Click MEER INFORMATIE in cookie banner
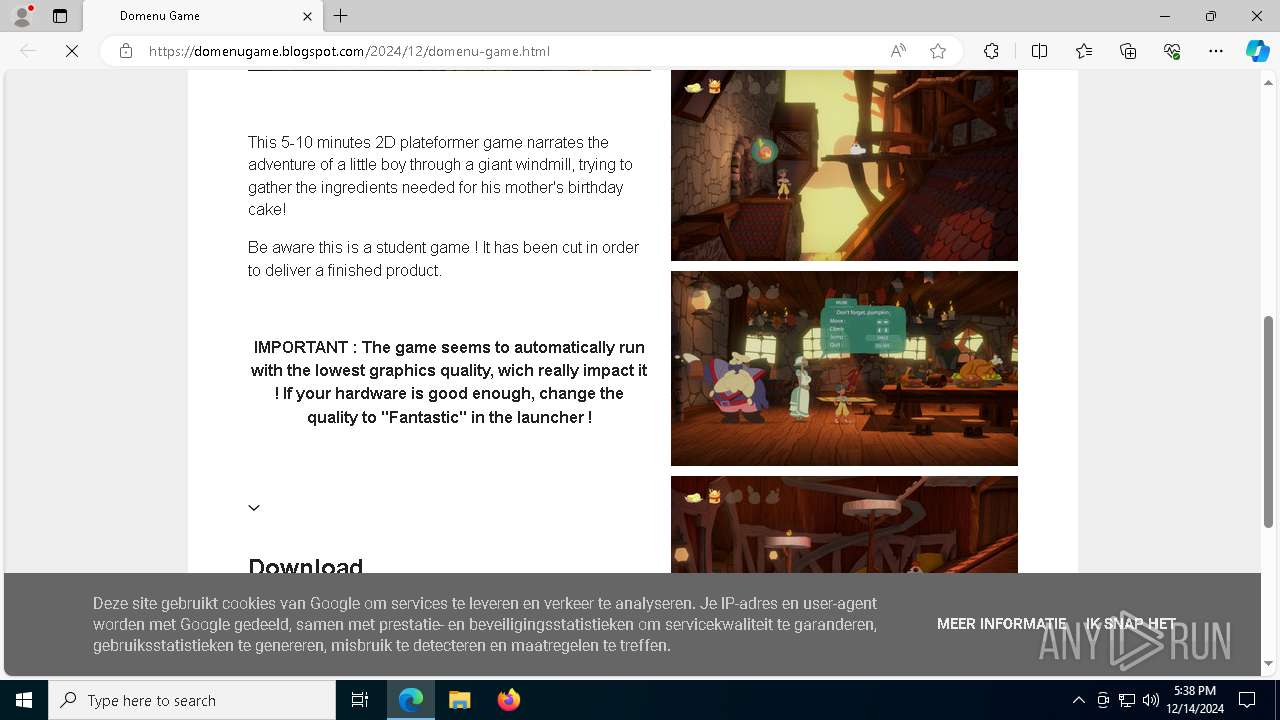Image resolution: width=1280 pixels, height=720 pixels. click(1002, 624)
